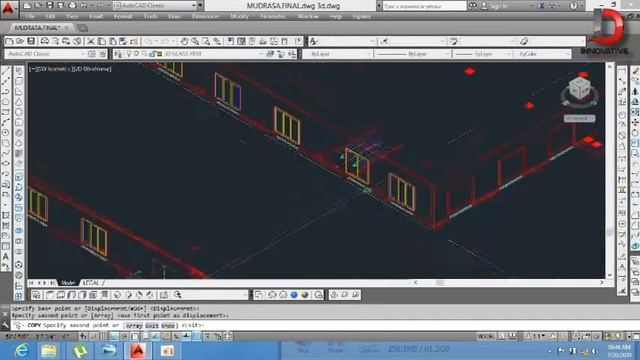Open the Properties palette icon

pyautogui.click(x=231, y=41)
